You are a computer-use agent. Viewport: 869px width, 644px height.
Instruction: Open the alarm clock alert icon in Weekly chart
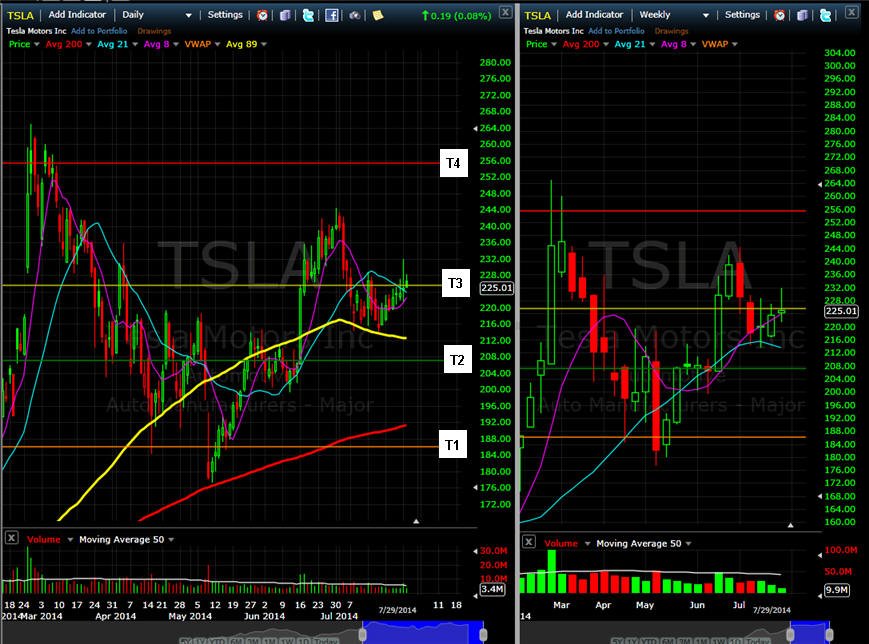[779, 15]
